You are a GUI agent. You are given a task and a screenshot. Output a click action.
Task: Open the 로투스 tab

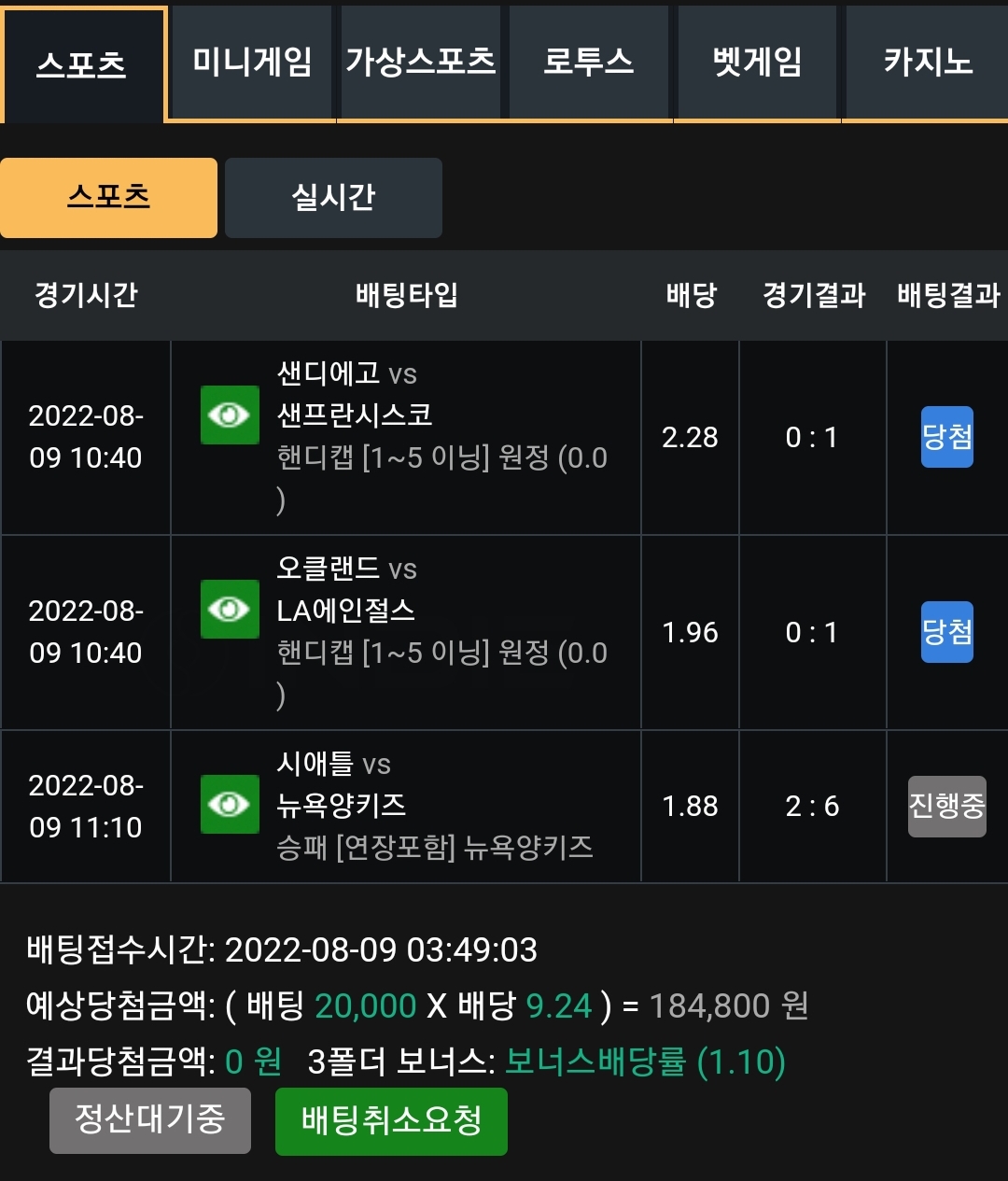589,63
